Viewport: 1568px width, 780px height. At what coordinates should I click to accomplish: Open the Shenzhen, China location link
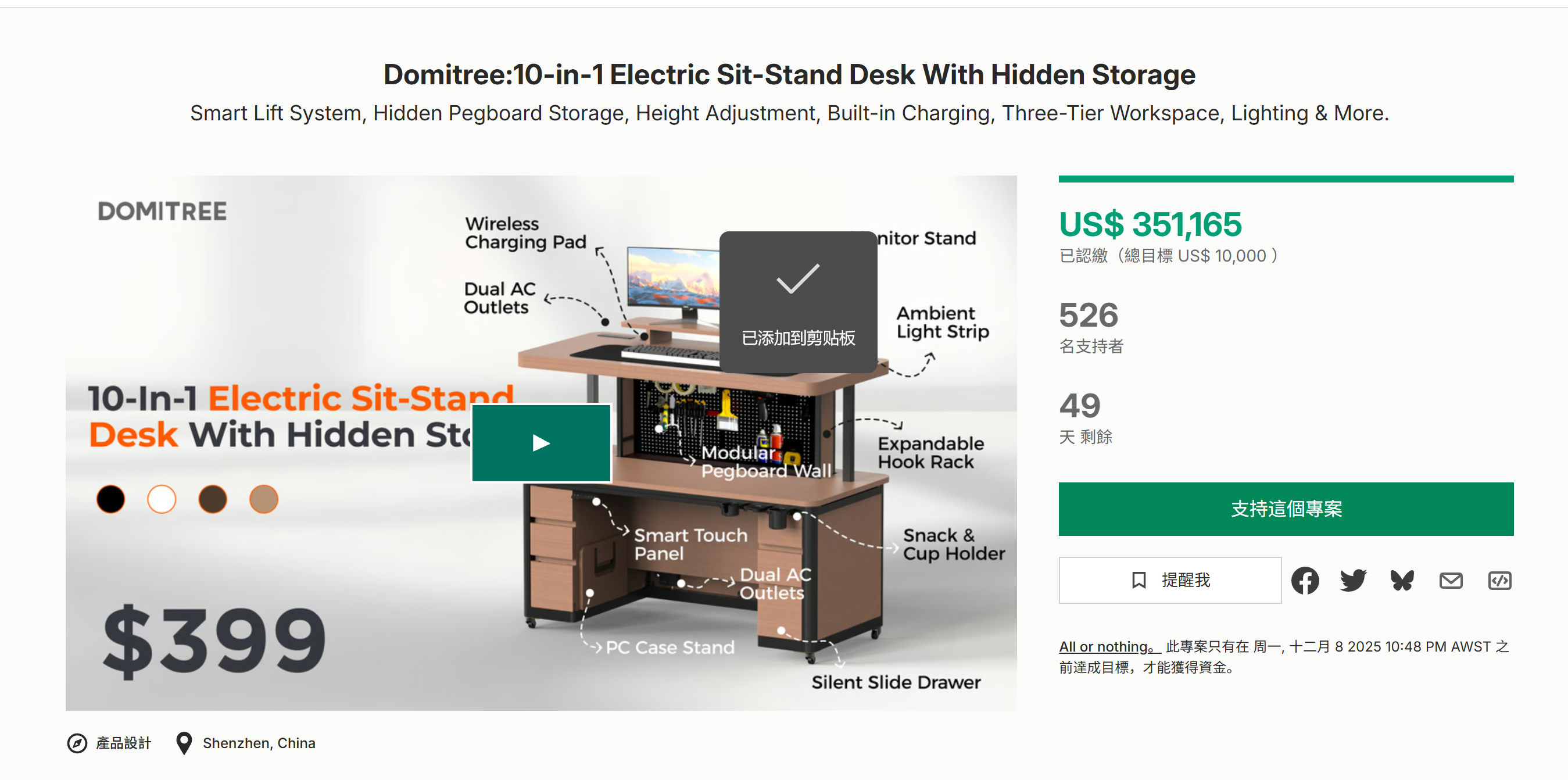point(259,743)
